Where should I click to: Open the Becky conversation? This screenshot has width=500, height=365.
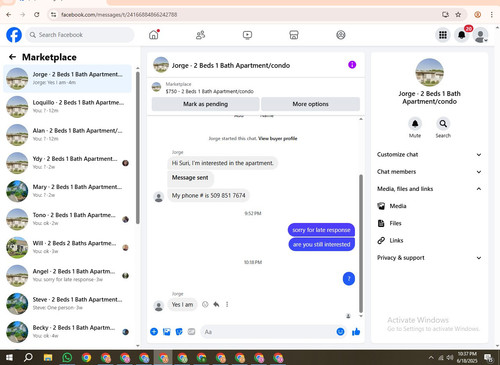(67, 332)
